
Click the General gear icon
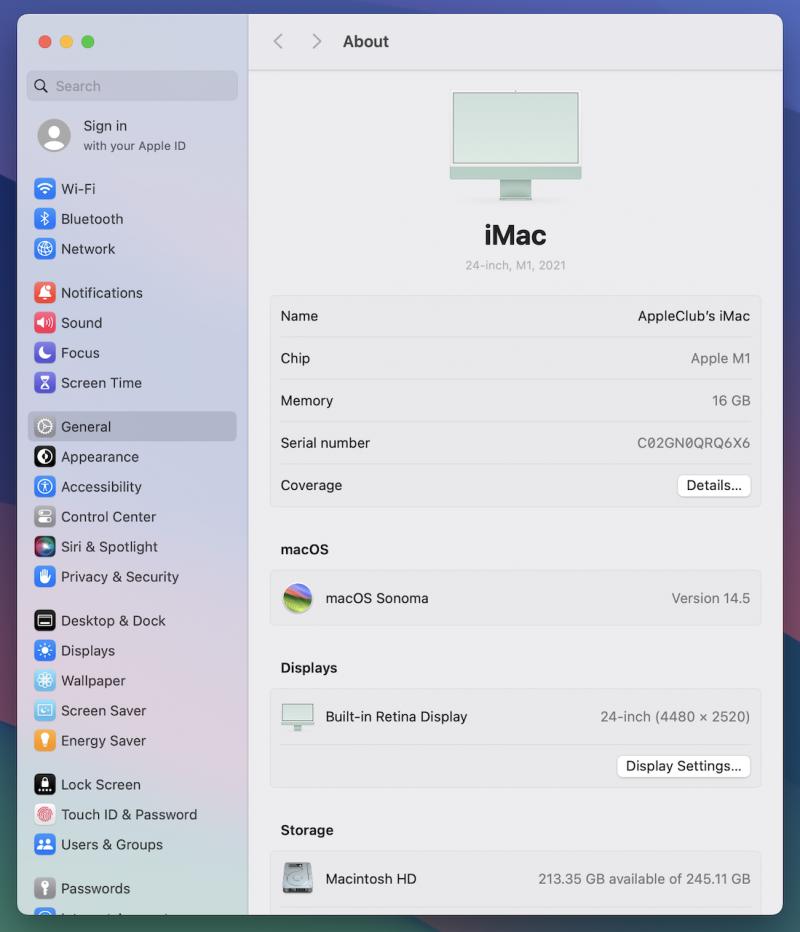45,427
